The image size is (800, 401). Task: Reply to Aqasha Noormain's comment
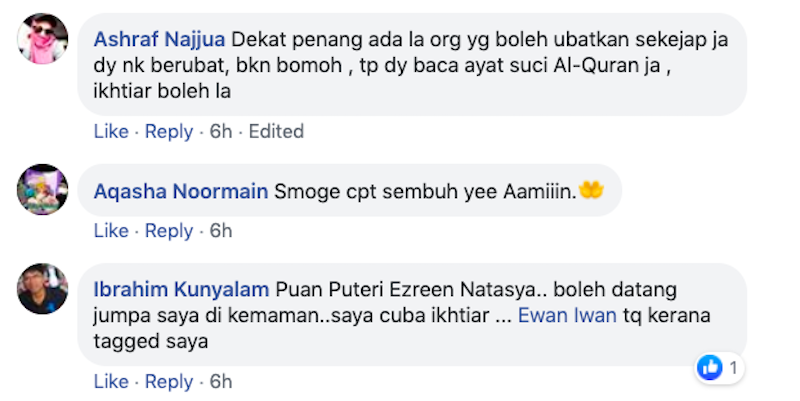pos(169,231)
